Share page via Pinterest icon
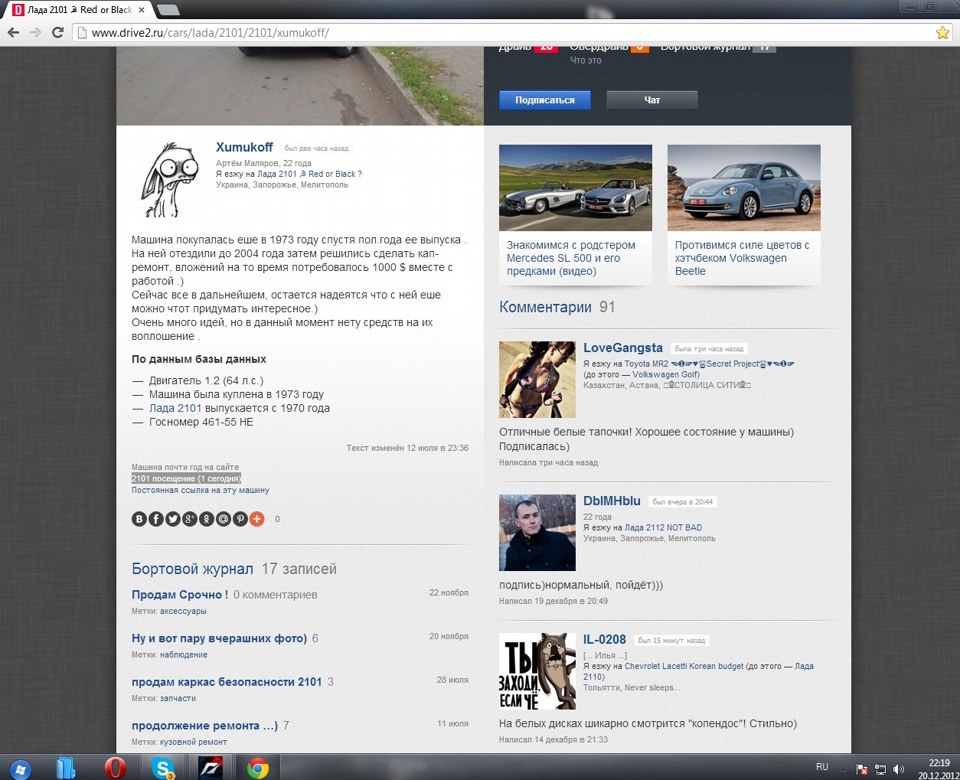The image size is (960, 780). click(240, 519)
